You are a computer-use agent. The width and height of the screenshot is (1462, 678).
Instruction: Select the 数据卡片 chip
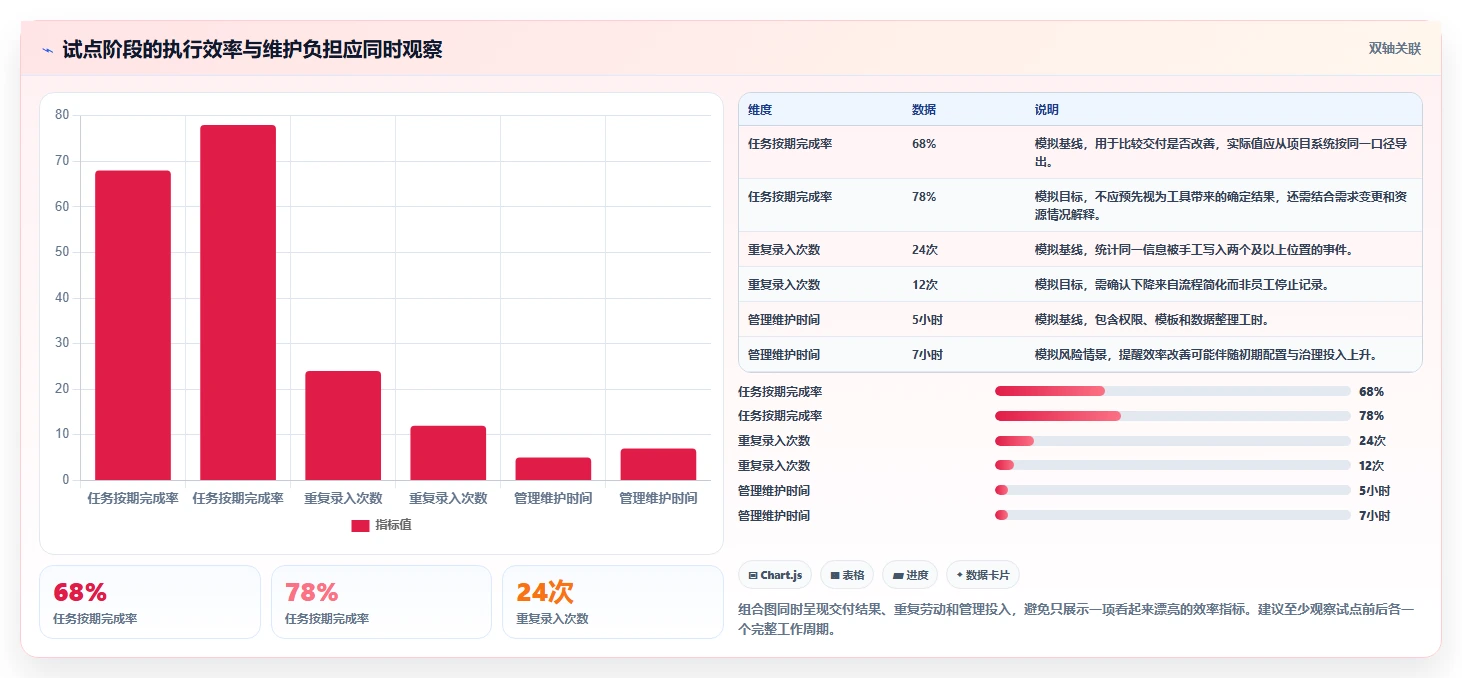pyautogui.click(x=983, y=575)
